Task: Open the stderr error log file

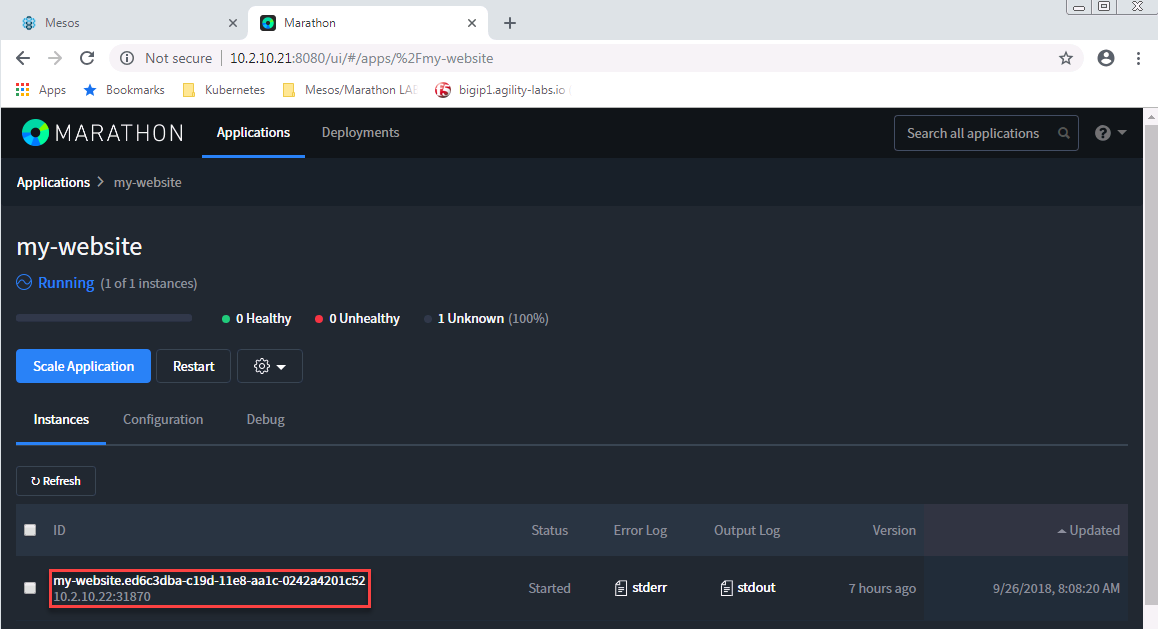Action: pos(641,588)
